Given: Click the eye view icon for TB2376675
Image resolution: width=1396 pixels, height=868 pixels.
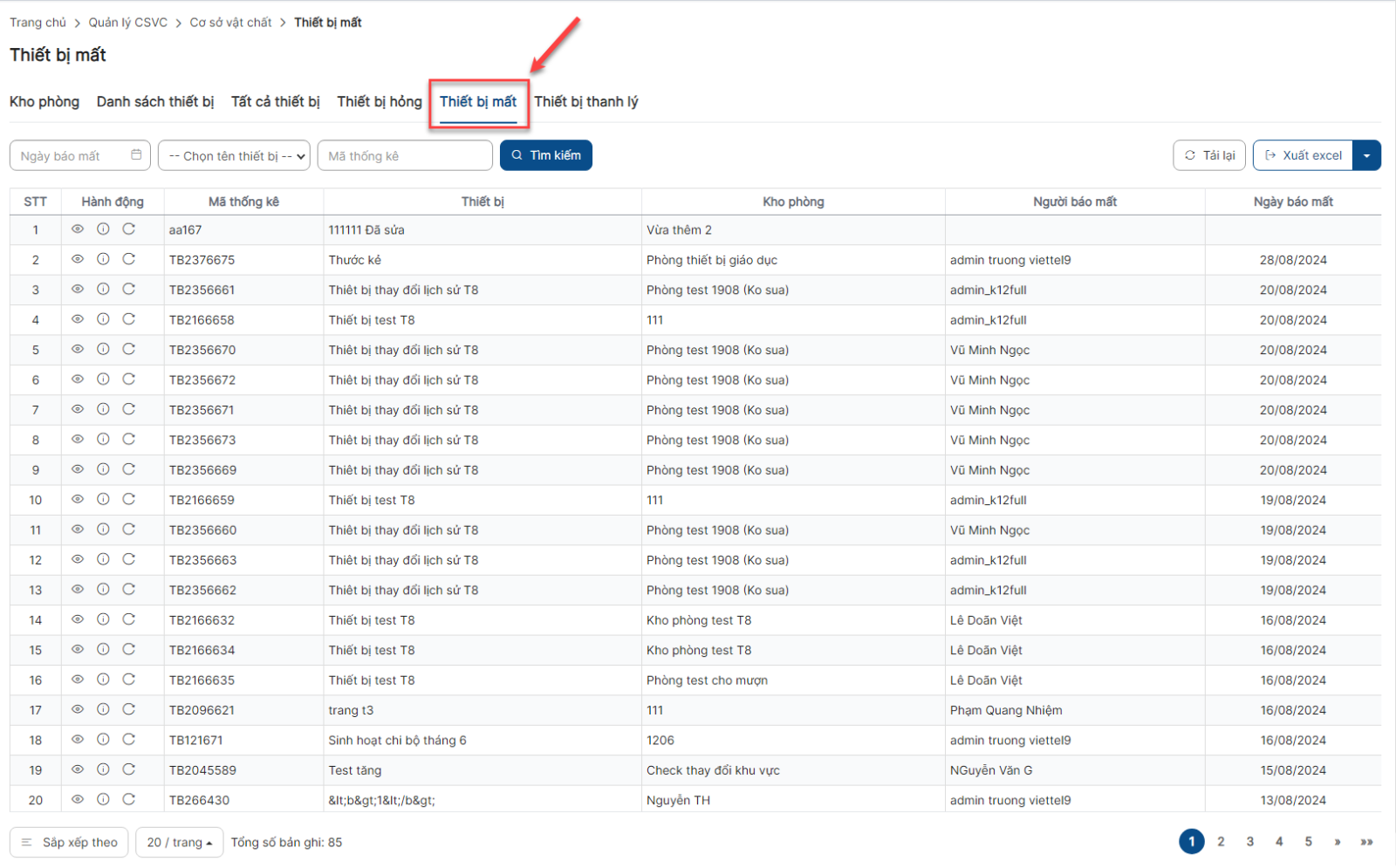Looking at the screenshot, I should pos(78,259).
